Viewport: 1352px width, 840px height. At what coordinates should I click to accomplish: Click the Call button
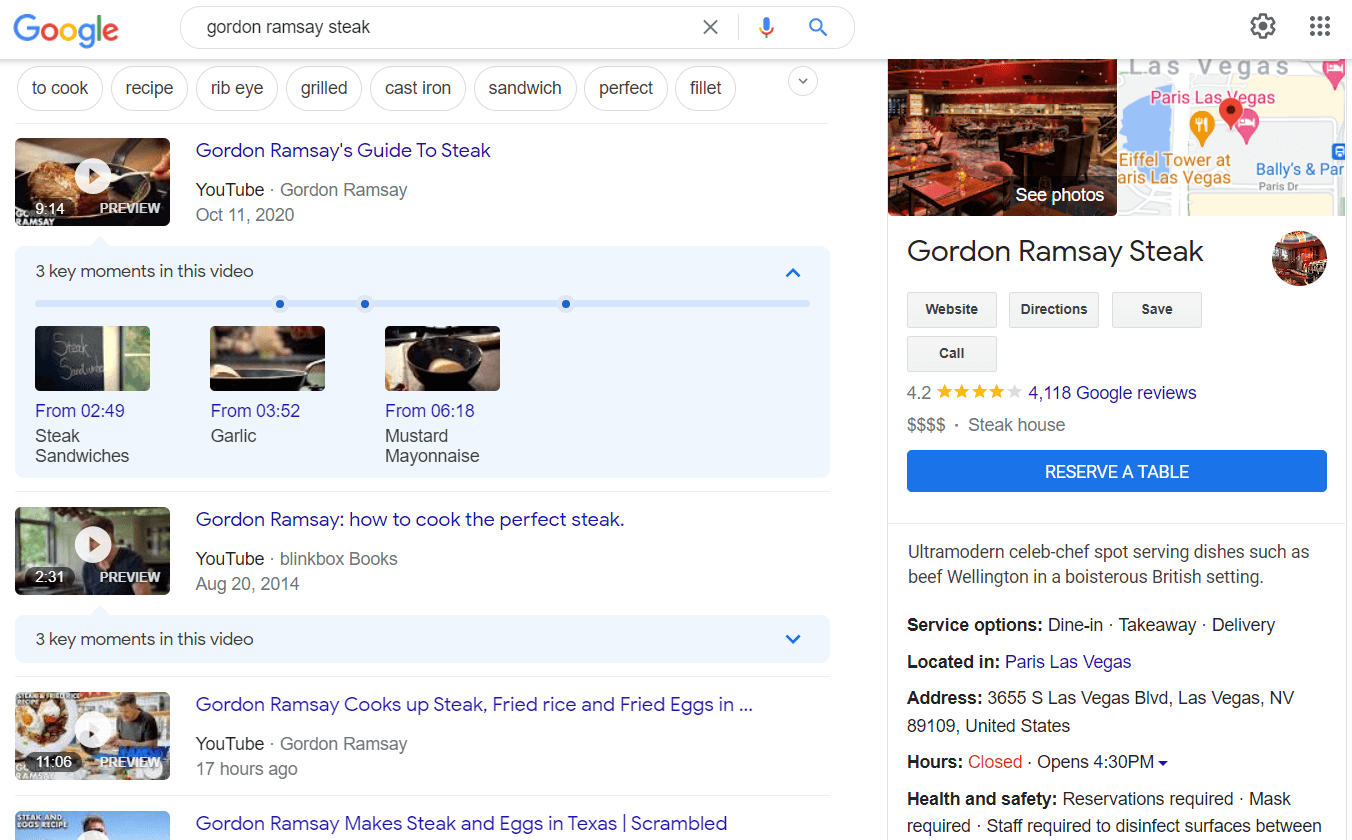point(952,354)
